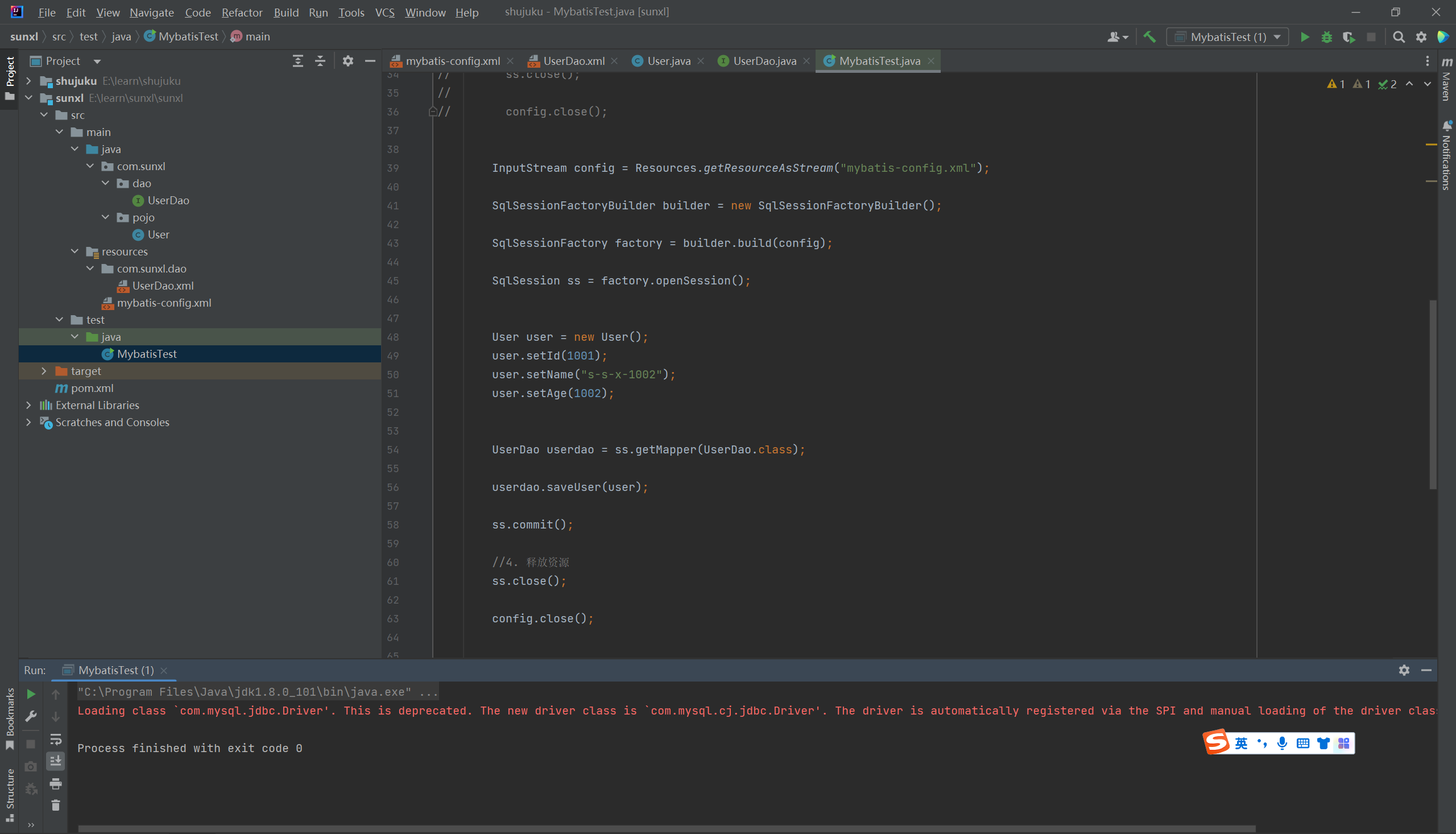Rerun program with Run panel play icon
Image resolution: width=1456 pixels, height=834 pixels.
(x=31, y=693)
